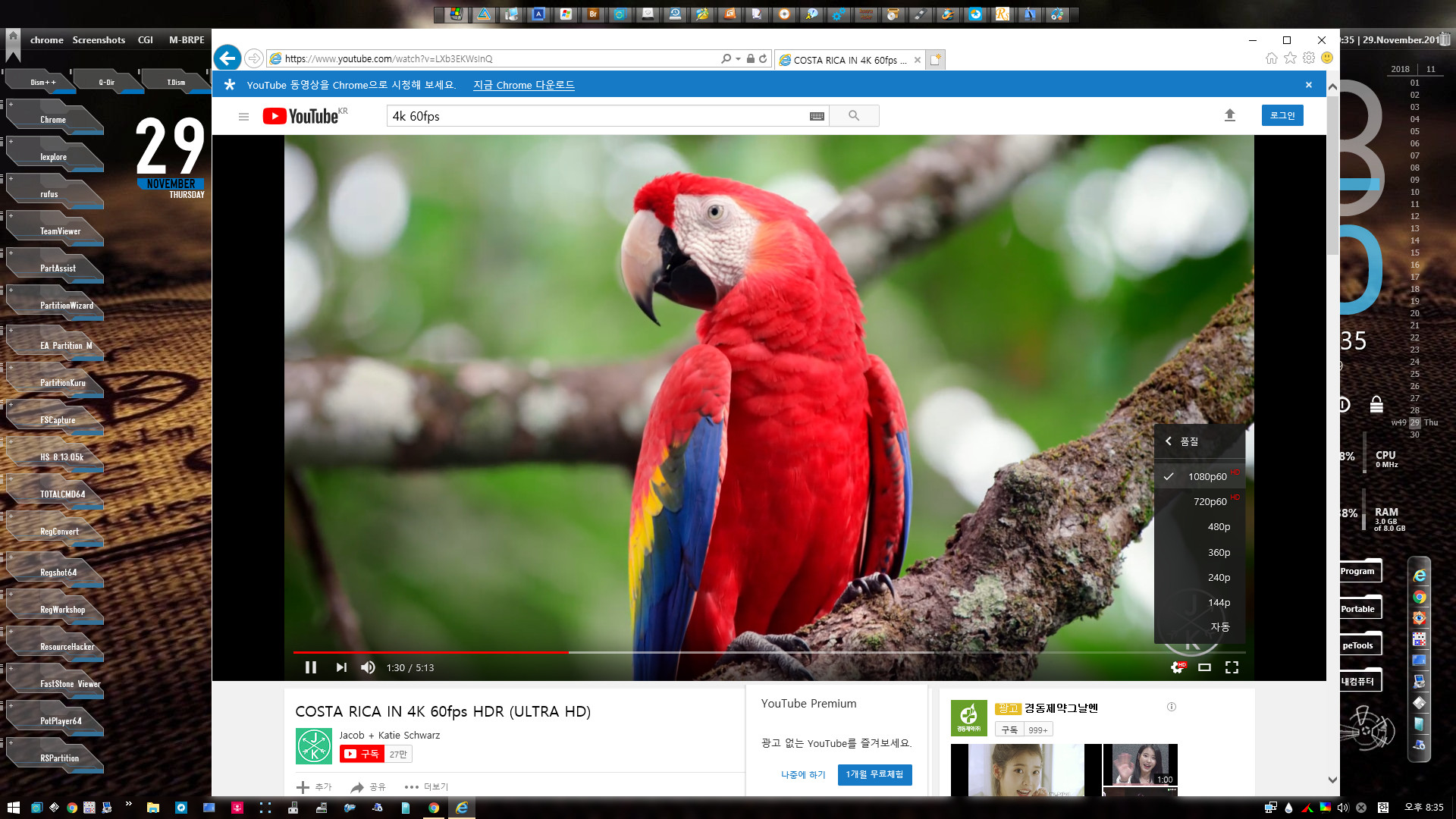The width and height of the screenshot is (1456, 819).
Task: Open ad info icon beside 경동제약
Action: (x=1172, y=707)
